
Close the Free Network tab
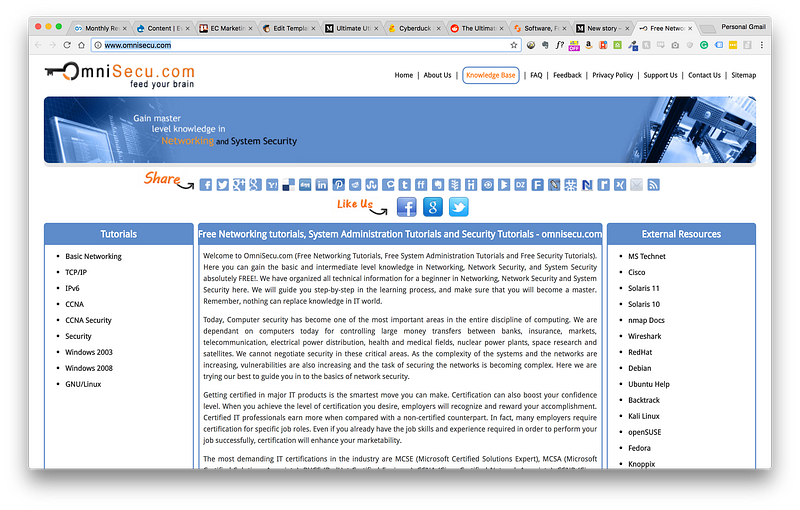tap(690, 29)
